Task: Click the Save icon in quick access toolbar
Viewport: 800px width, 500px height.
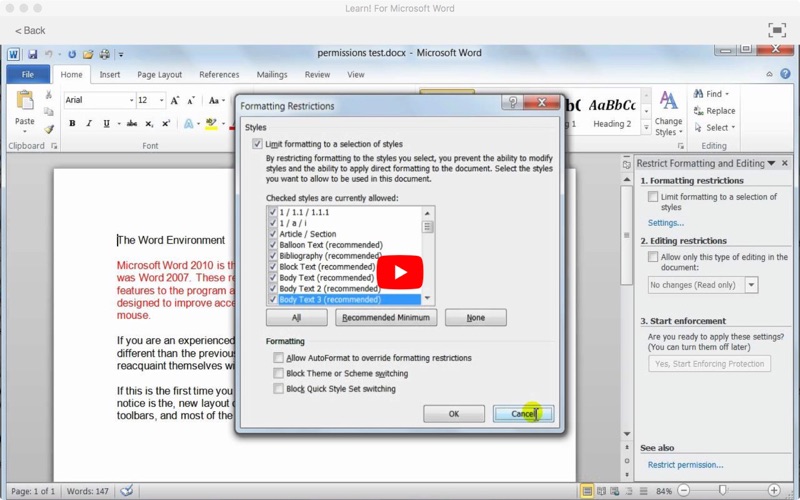Action: click(x=33, y=54)
